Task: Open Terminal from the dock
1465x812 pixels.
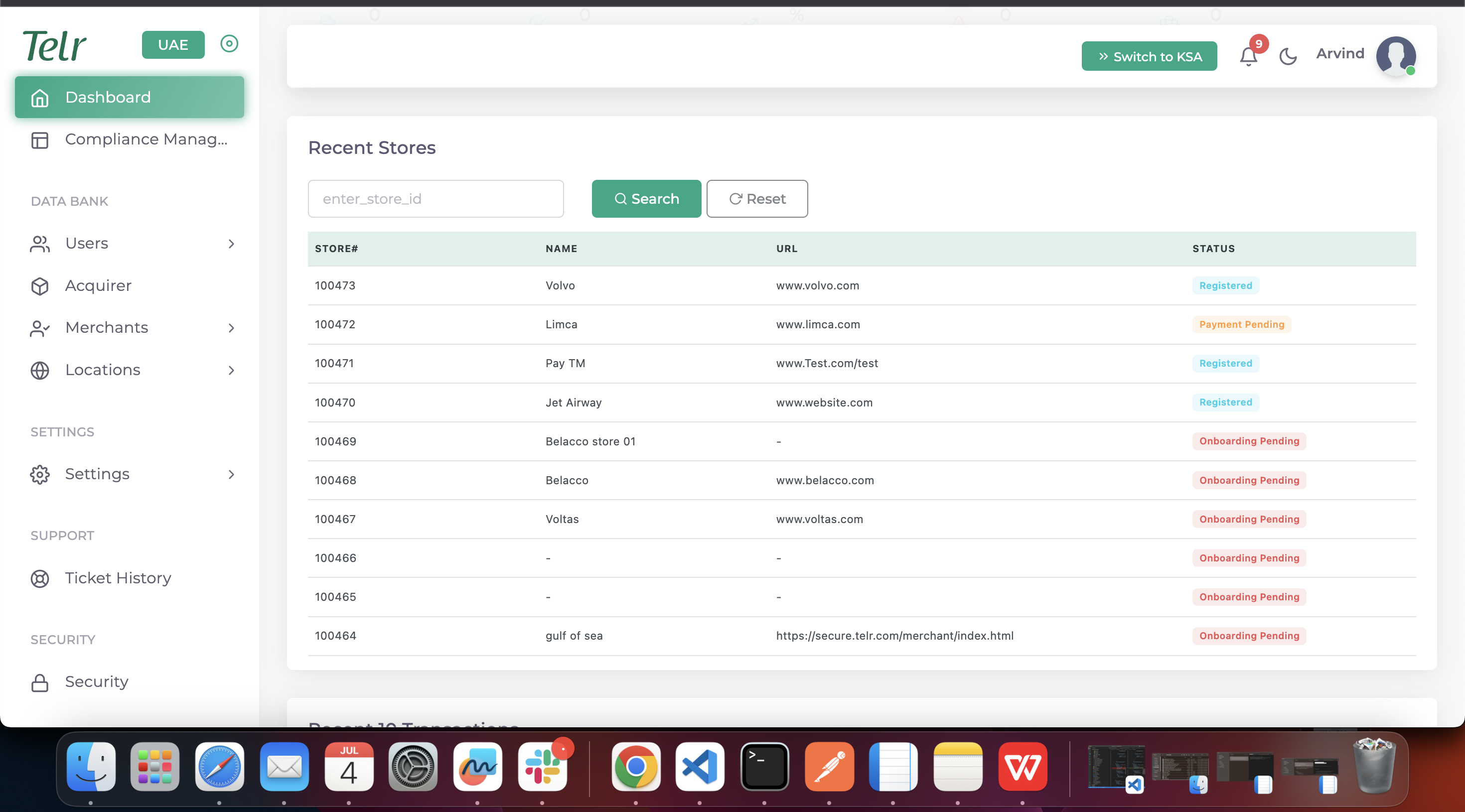Action: point(764,767)
